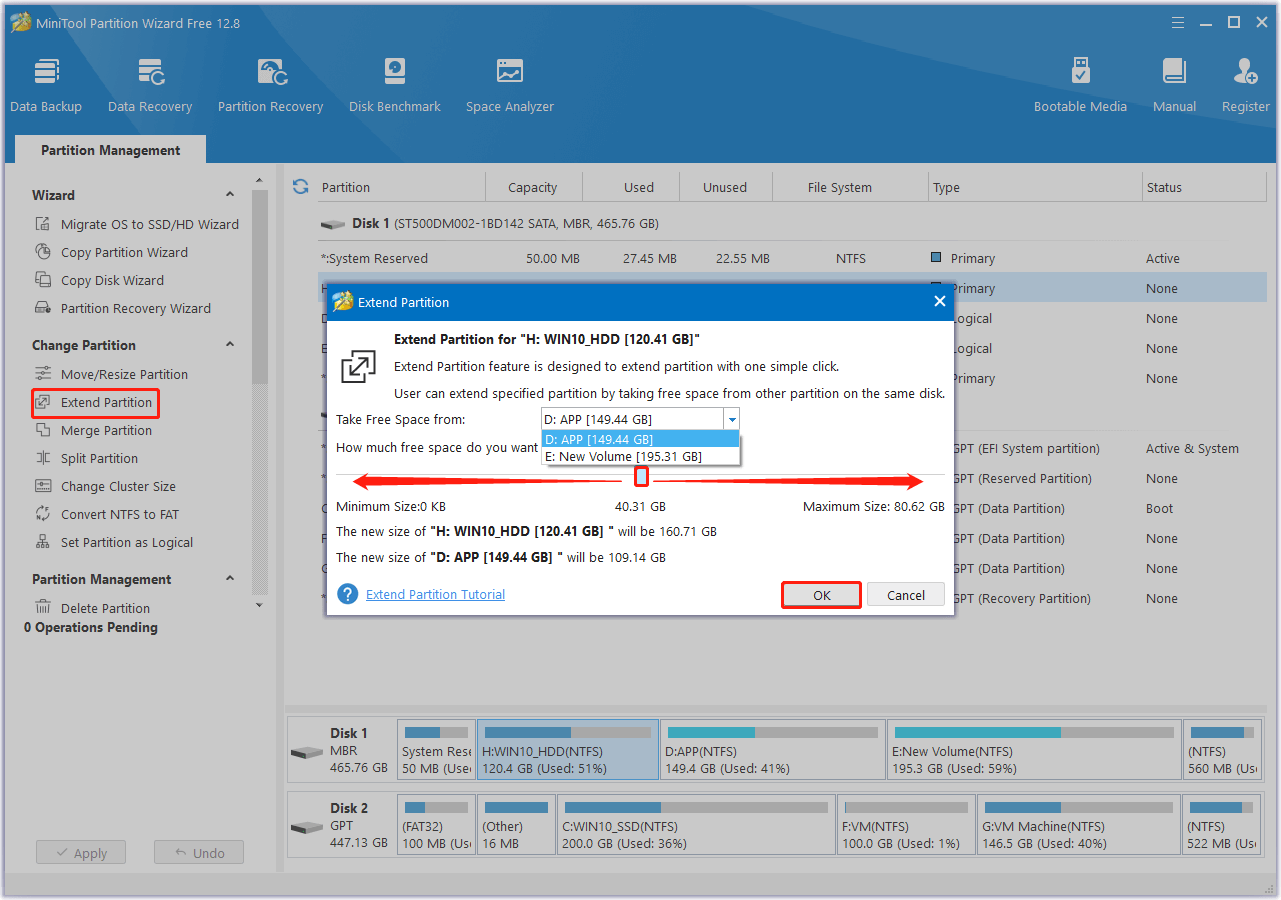
Task: Open the Manual
Action: point(1173,82)
